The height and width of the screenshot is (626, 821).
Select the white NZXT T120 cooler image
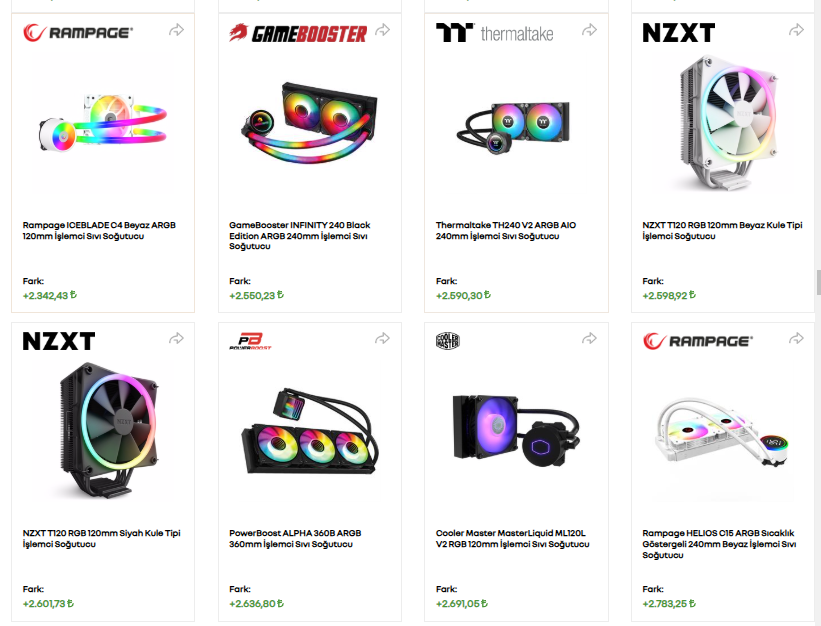coord(725,123)
